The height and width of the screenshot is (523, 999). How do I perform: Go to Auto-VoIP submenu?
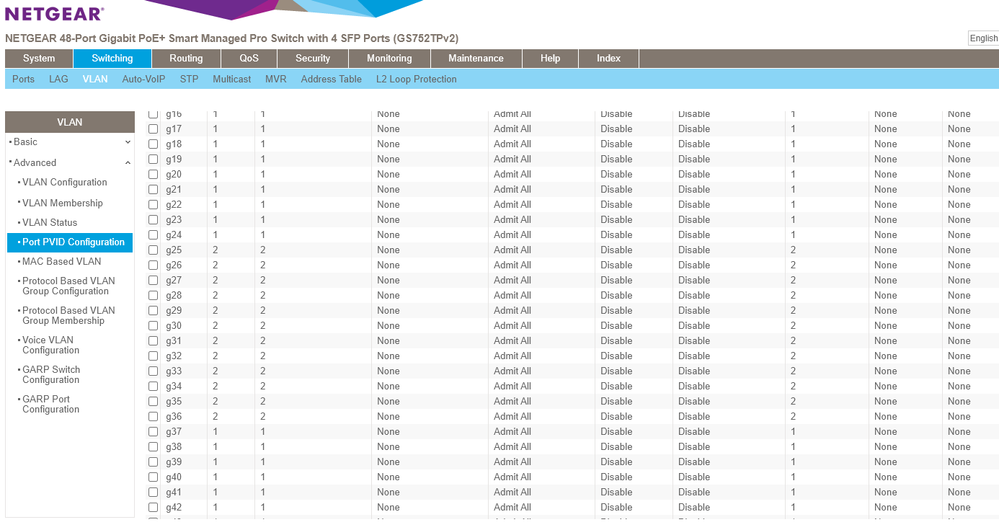[143, 79]
